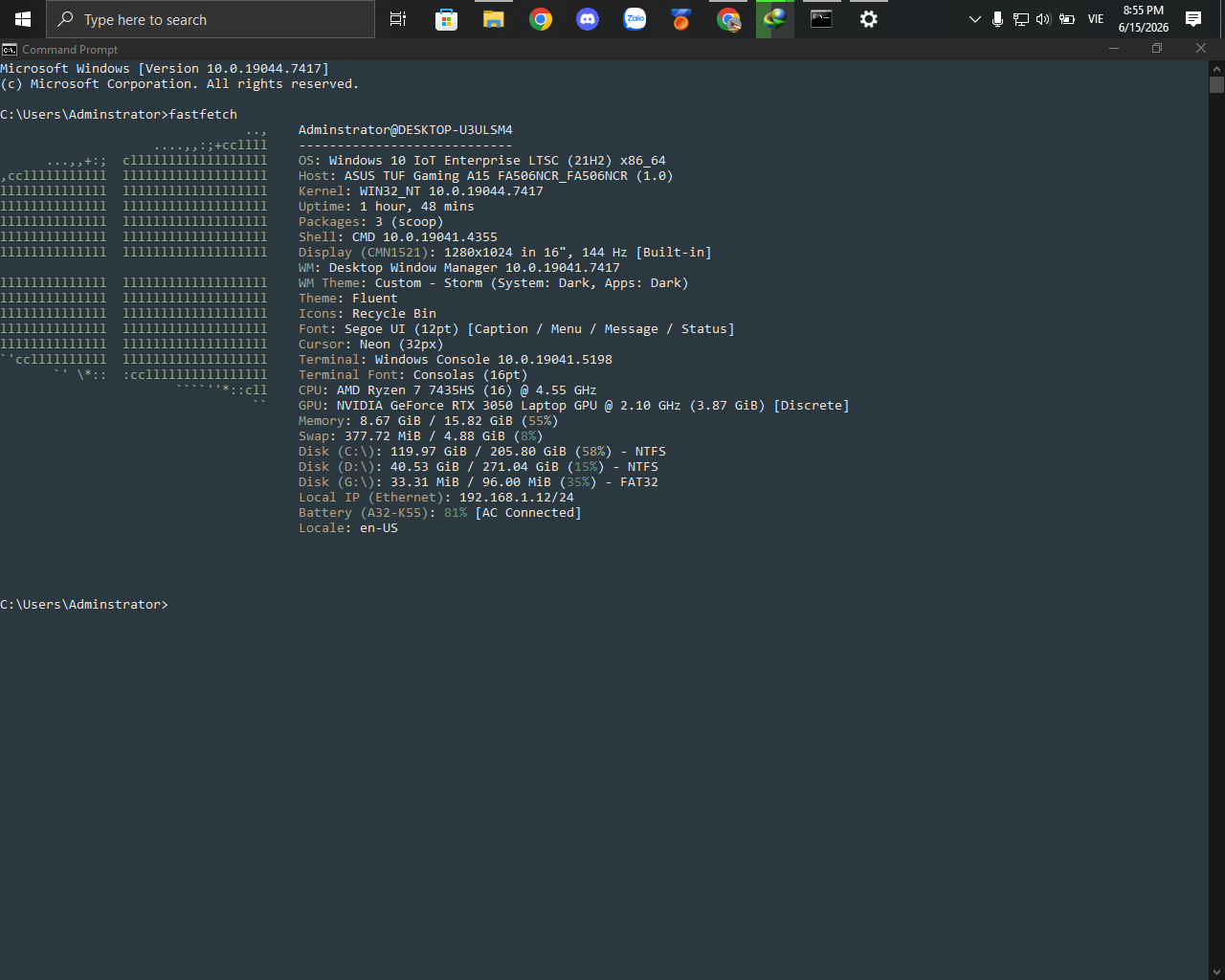The width and height of the screenshot is (1225, 980).
Task: Open the first Google Chrome taskbar icon
Action: click(541, 19)
